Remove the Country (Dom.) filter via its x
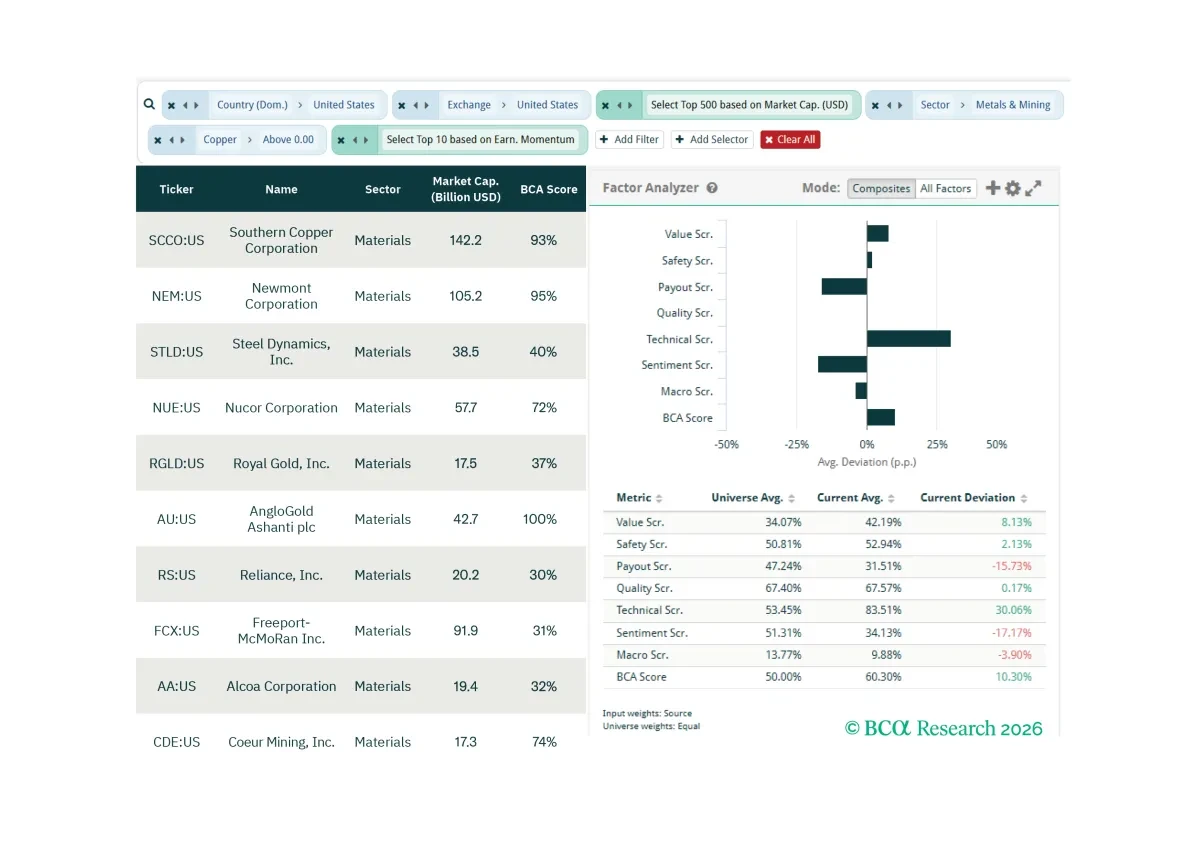This screenshot has height=862, width=1200. coord(171,105)
